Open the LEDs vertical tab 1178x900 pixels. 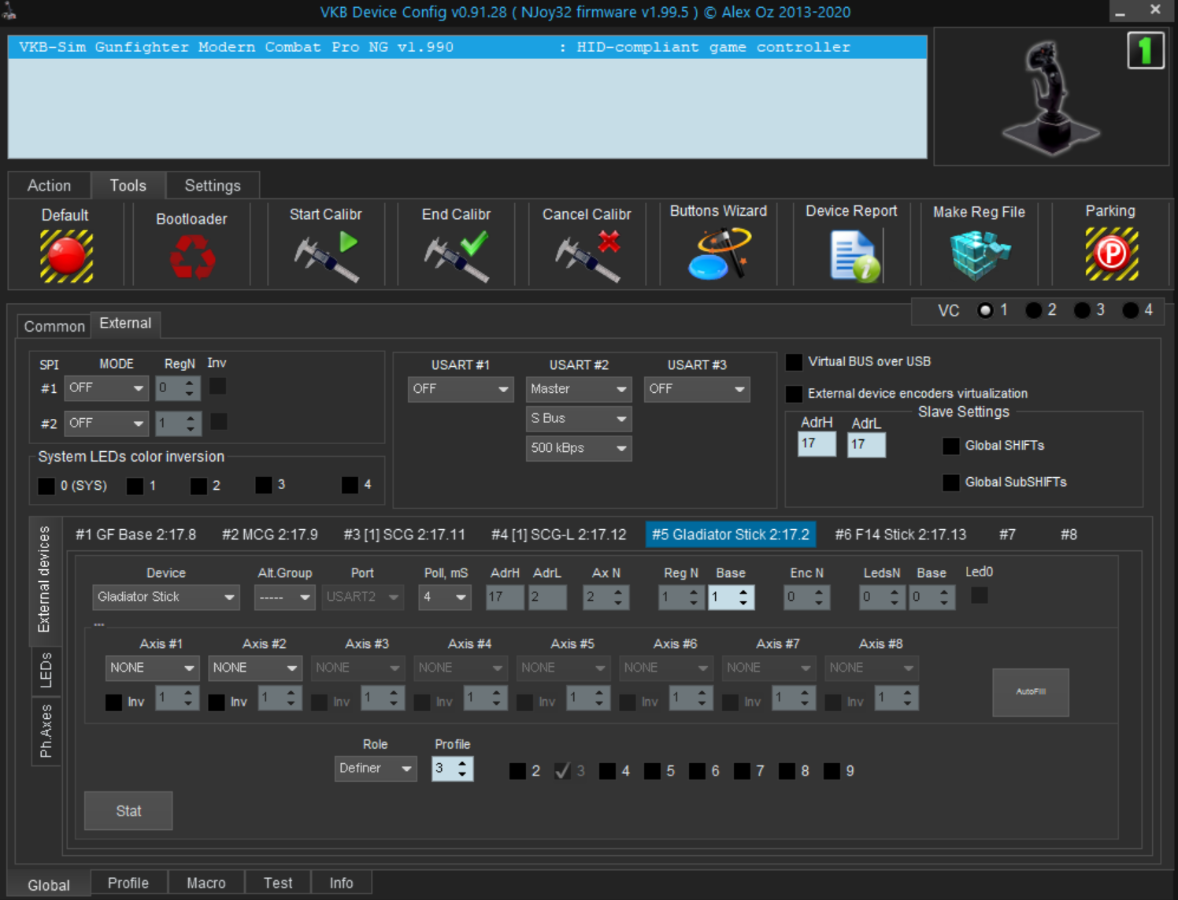point(45,670)
